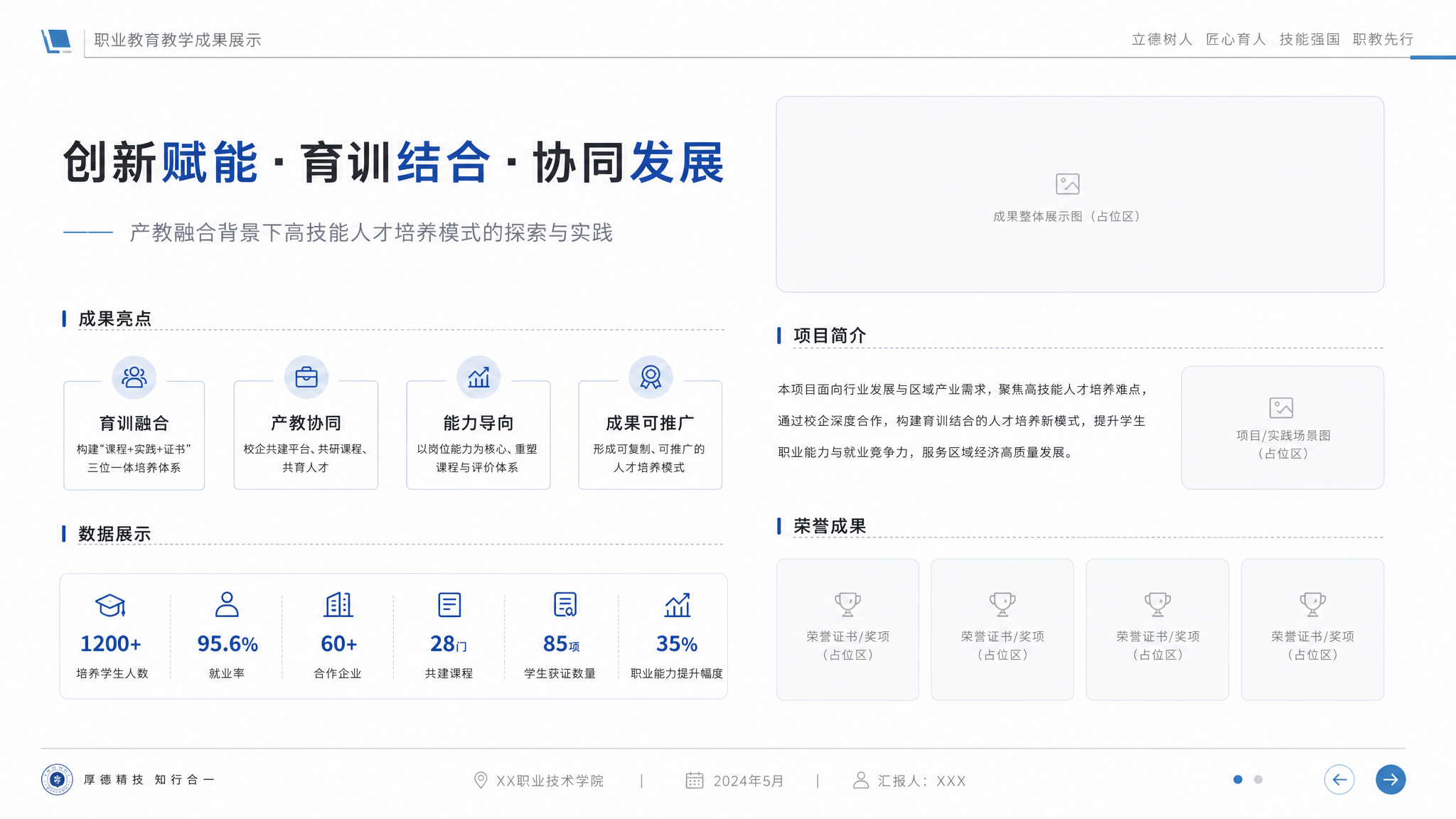This screenshot has height=819, width=1456.
Task: Select the second gray page indicator dot
Action: point(1258,779)
